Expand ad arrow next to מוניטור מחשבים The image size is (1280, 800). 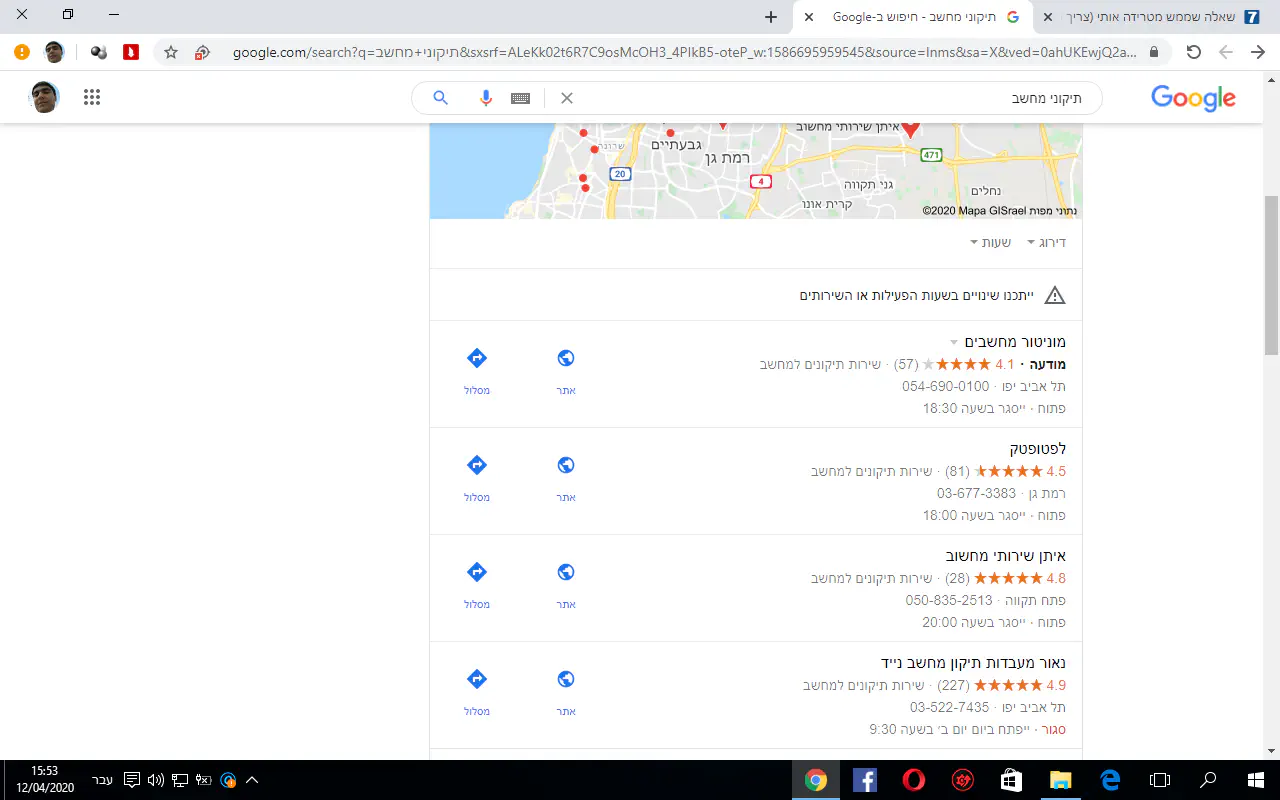click(x=954, y=342)
